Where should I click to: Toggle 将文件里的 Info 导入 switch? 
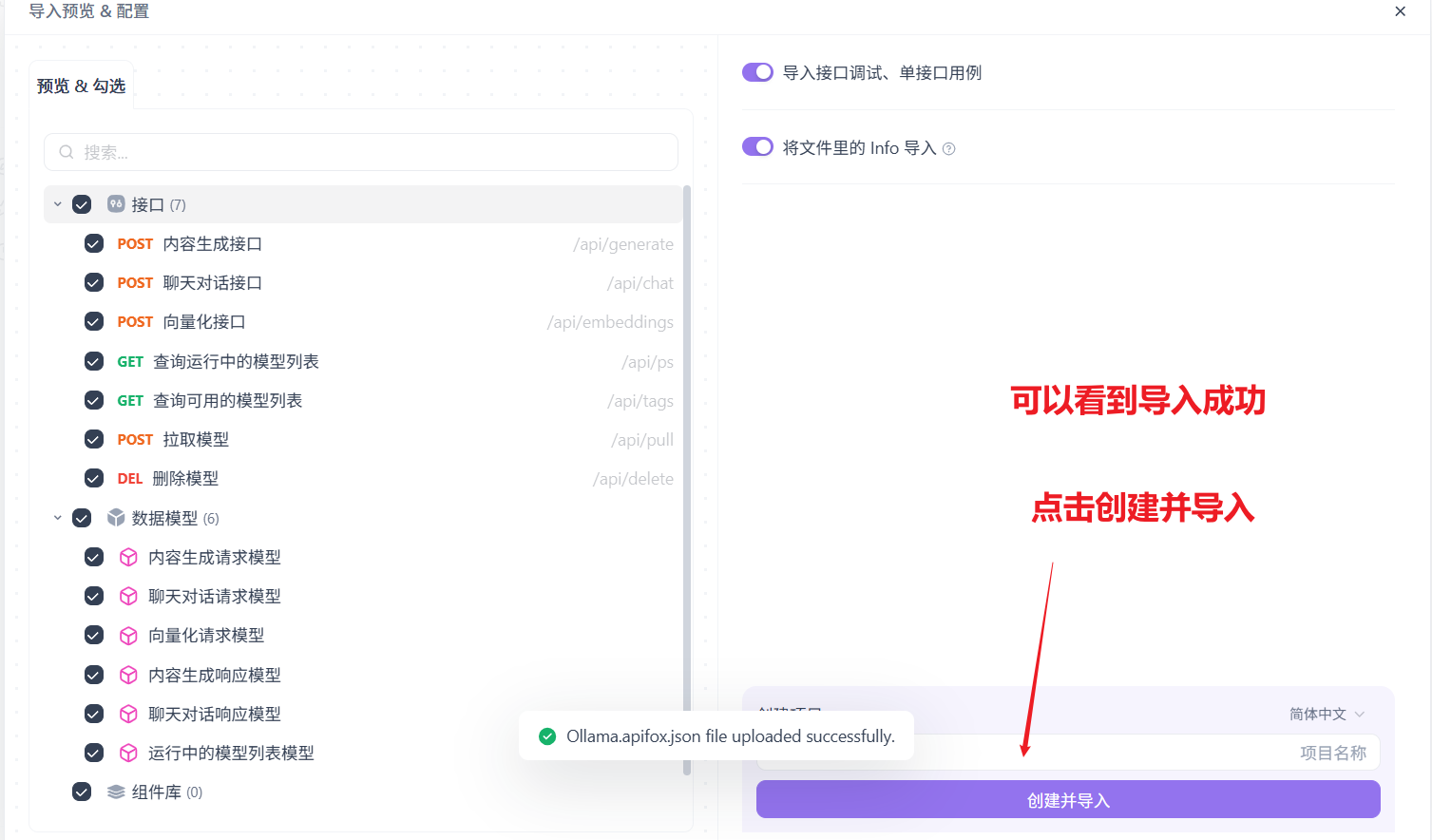tap(757, 146)
